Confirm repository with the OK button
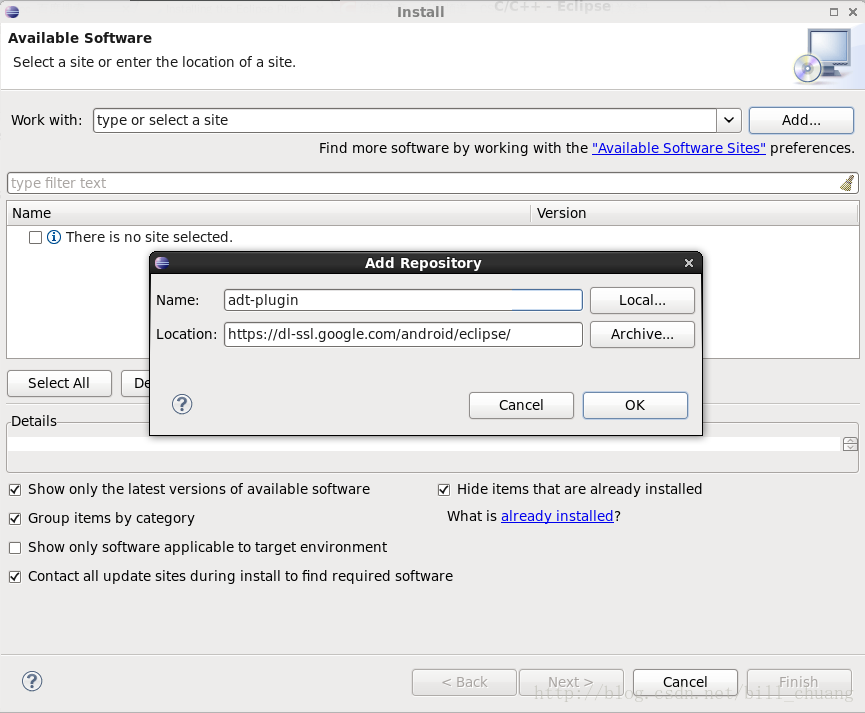 click(635, 406)
